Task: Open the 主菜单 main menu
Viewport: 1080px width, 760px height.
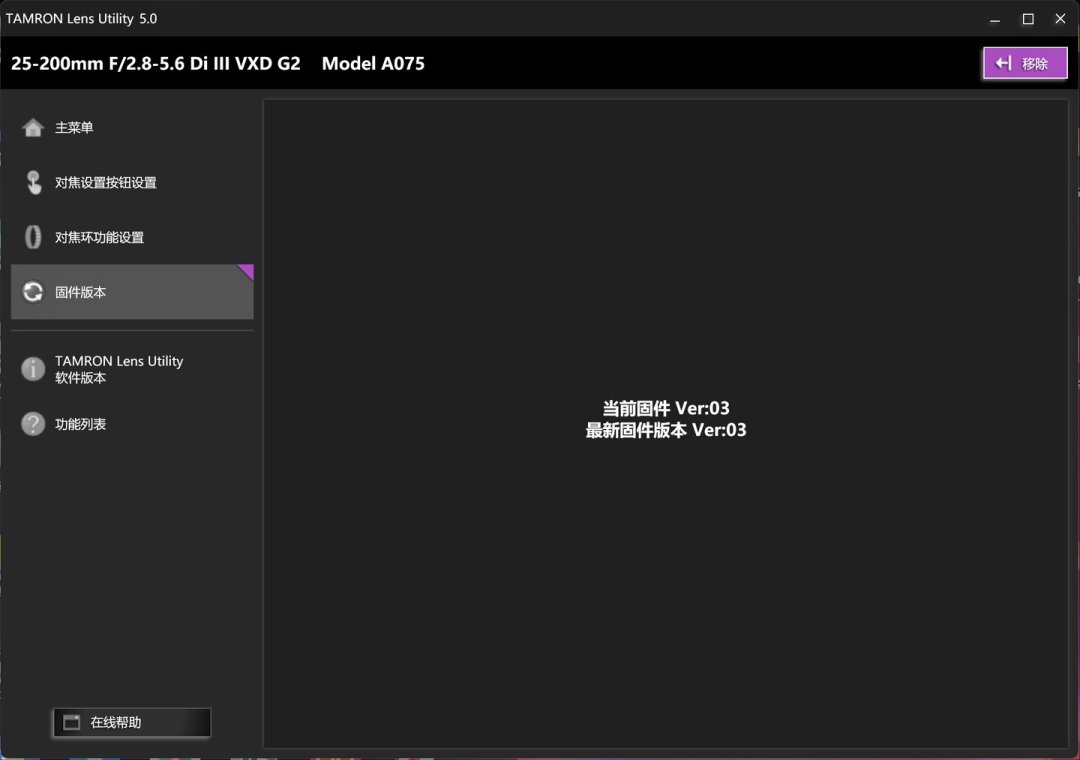Action: tap(132, 127)
